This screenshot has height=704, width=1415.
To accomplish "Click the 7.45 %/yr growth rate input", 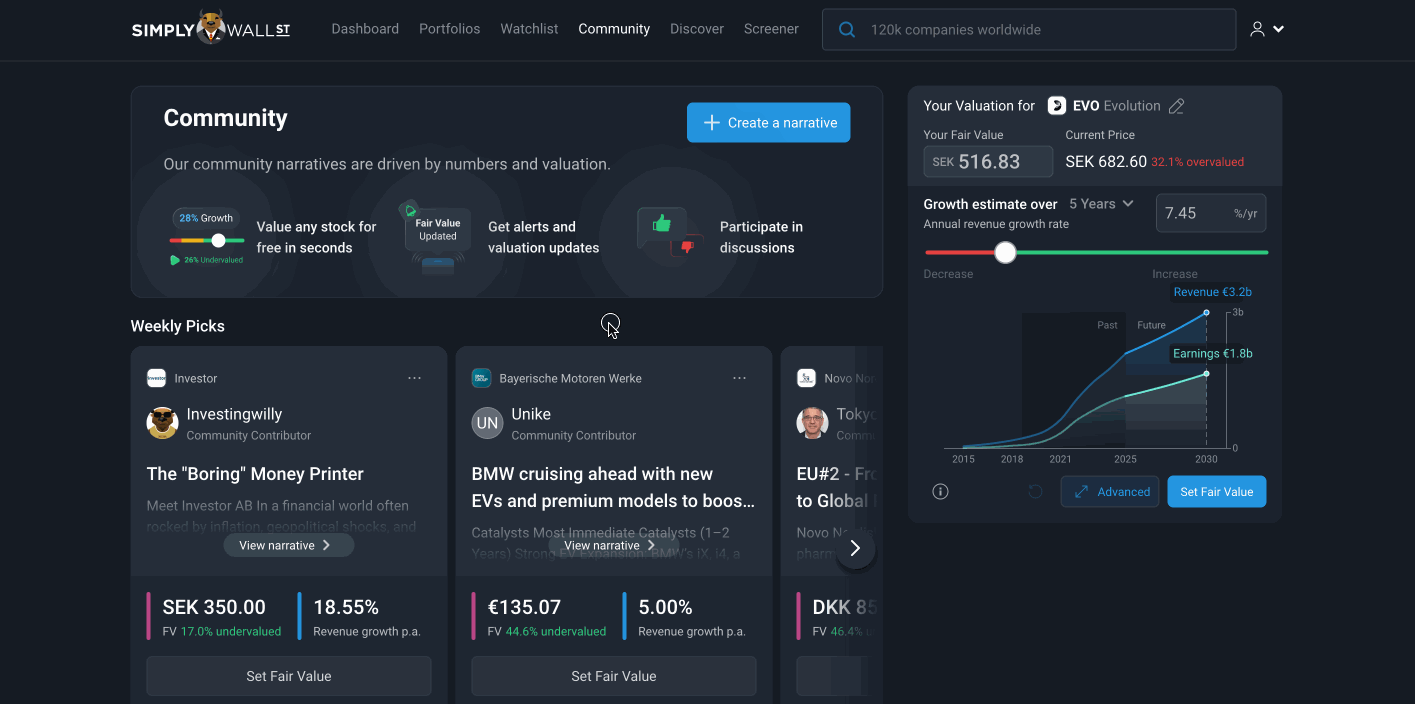I will [1211, 213].
